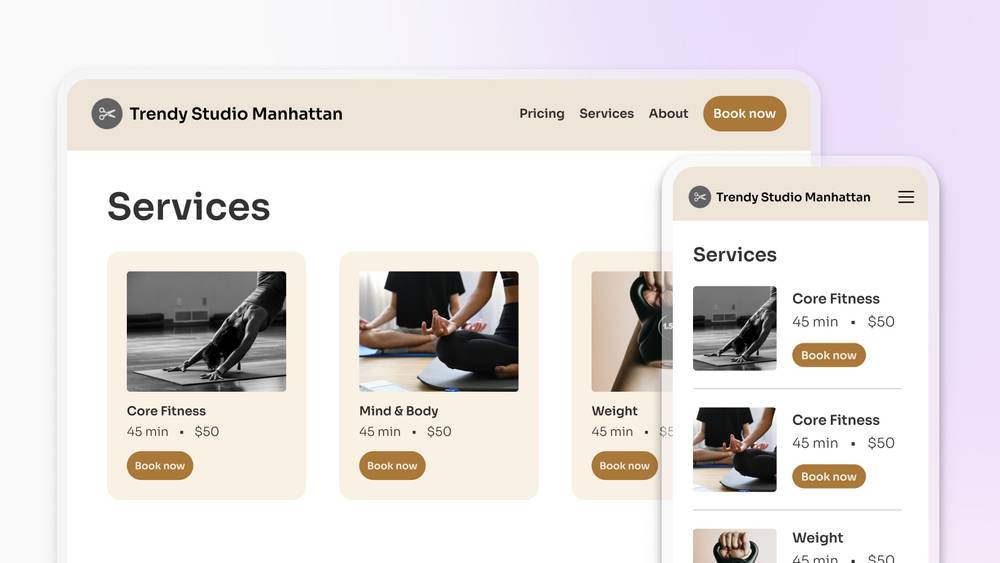Image resolution: width=1000 pixels, height=563 pixels.
Task: Open the Mind & Body meditation photo
Action: [x=439, y=332]
